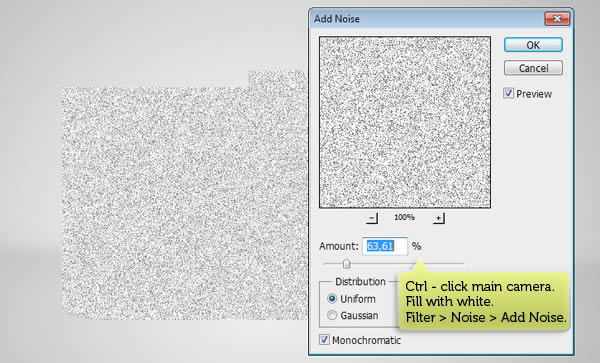Image resolution: width=600 pixels, height=363 pixels.
Task: Click inside the noise preview thumbnail
Action: [x=405, y=122]
